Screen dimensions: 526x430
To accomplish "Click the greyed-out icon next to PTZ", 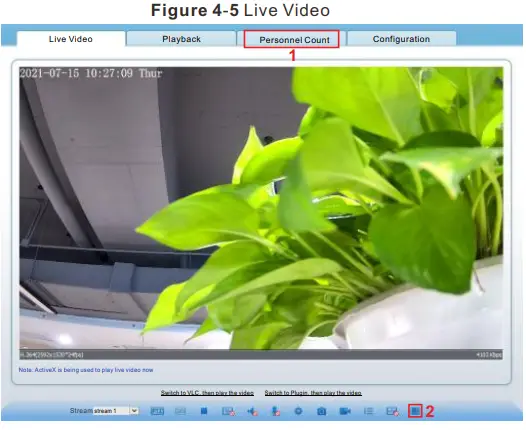I will pyautogui.click(x=180, y=411).
